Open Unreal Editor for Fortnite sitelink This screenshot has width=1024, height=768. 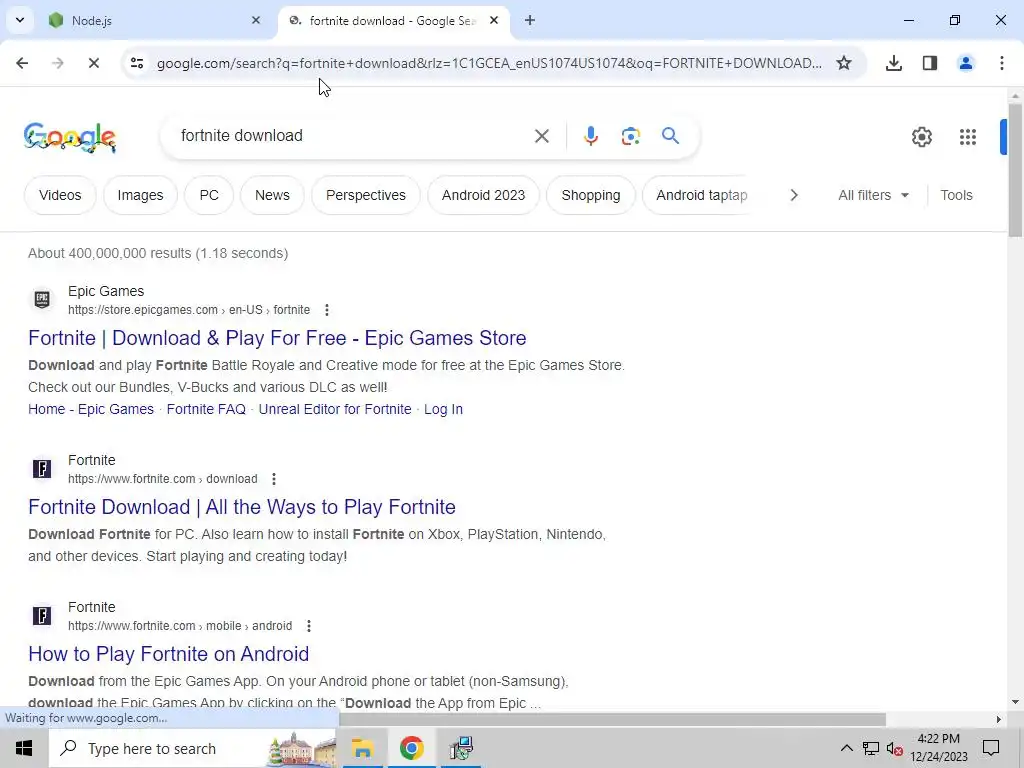pyautogui.click(x=335, y=409)
